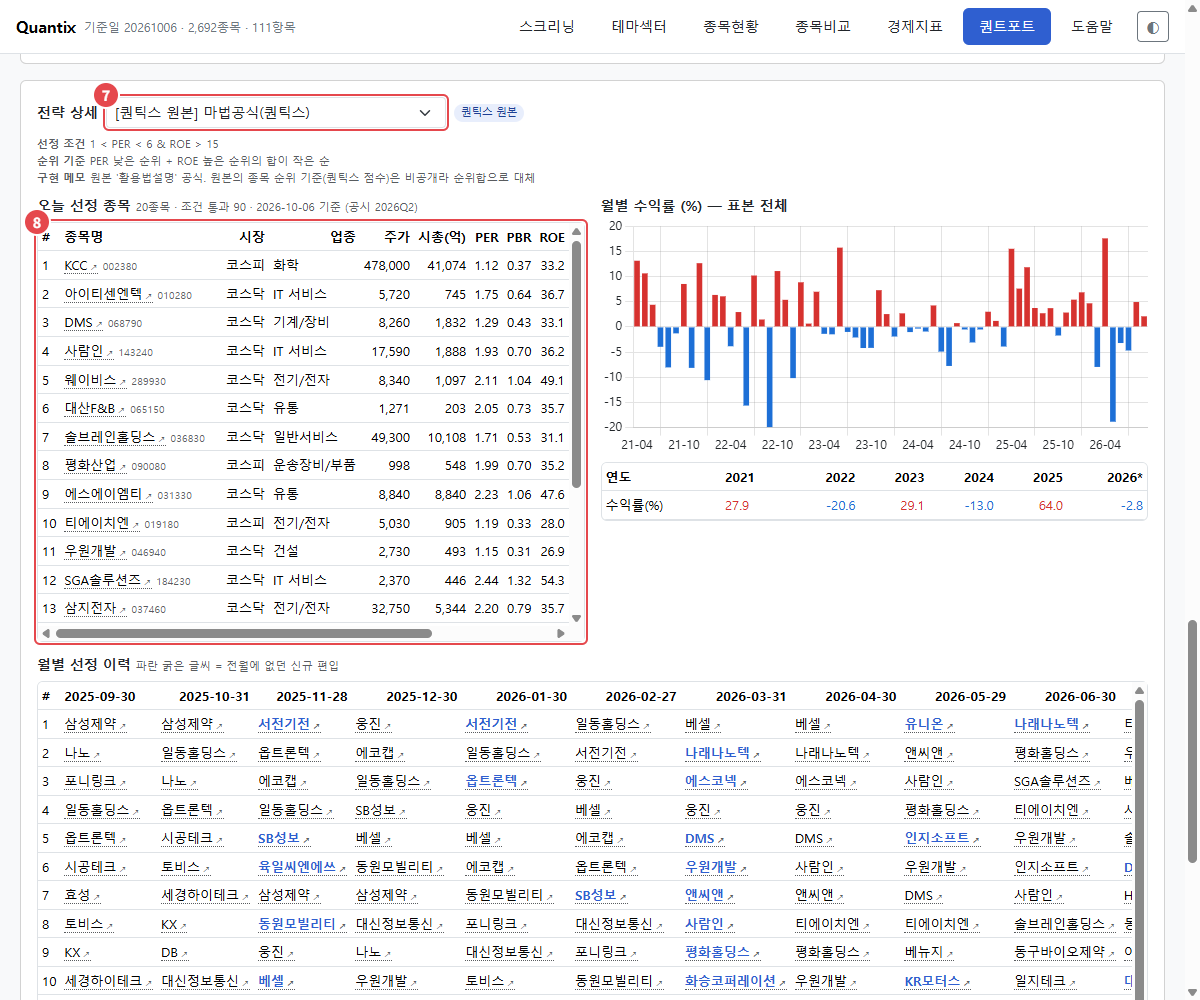Click the stock table's left scroll arrow

point(47,633)
